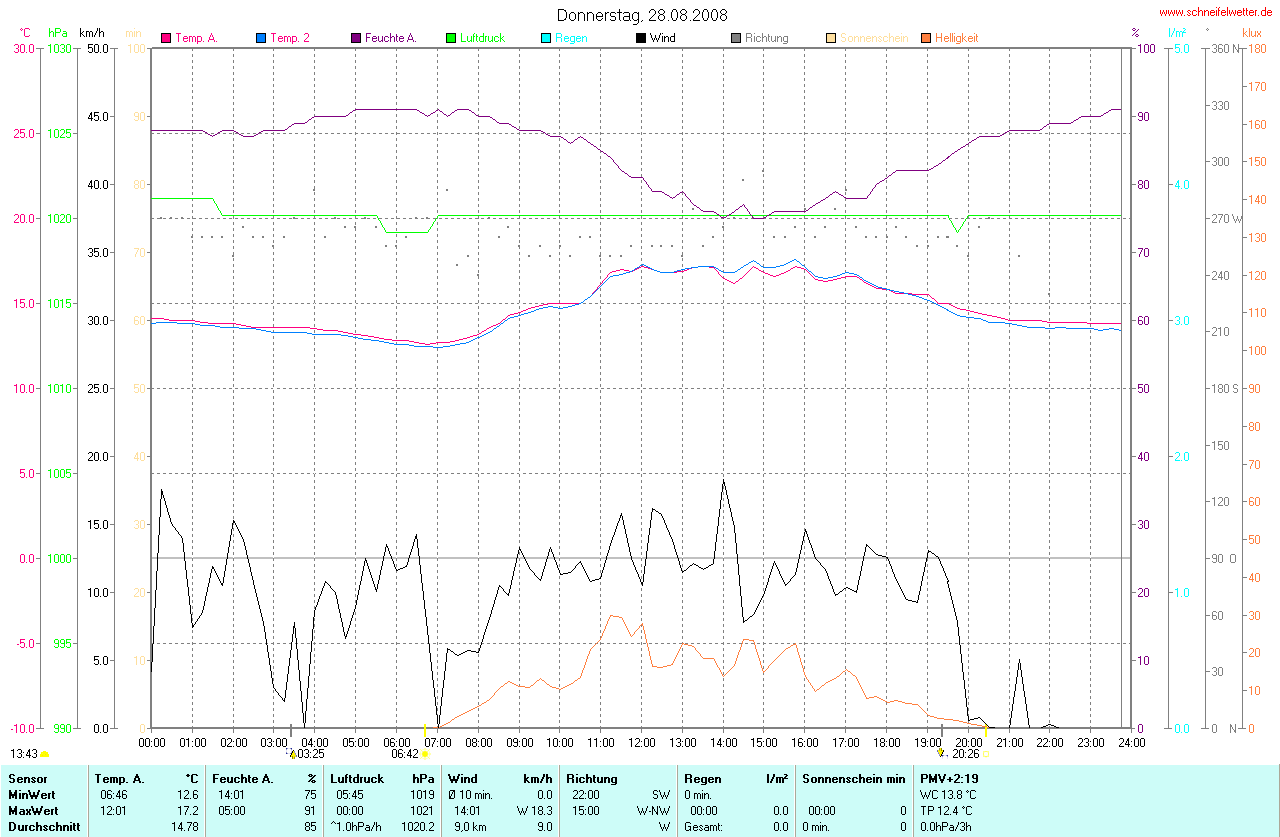The image size is (1280, 837).
Task: Click the Temp. 2 blue legend swatch
Action: (261, 38)
